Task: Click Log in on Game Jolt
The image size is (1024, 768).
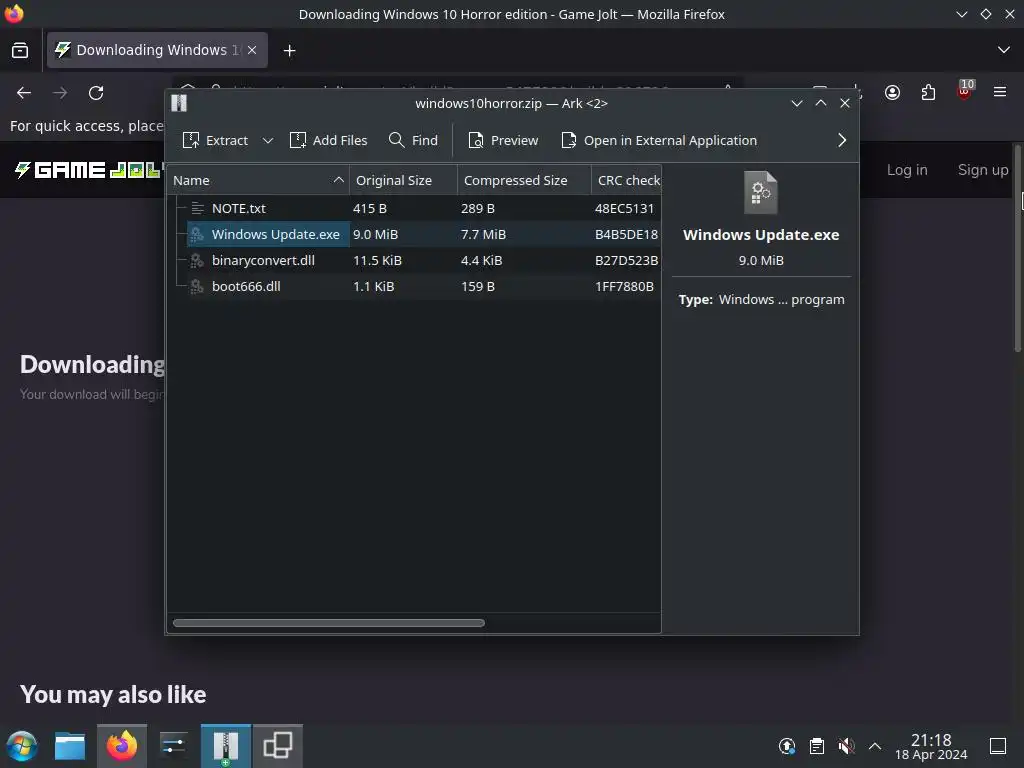Action: (x=907, y=170)
